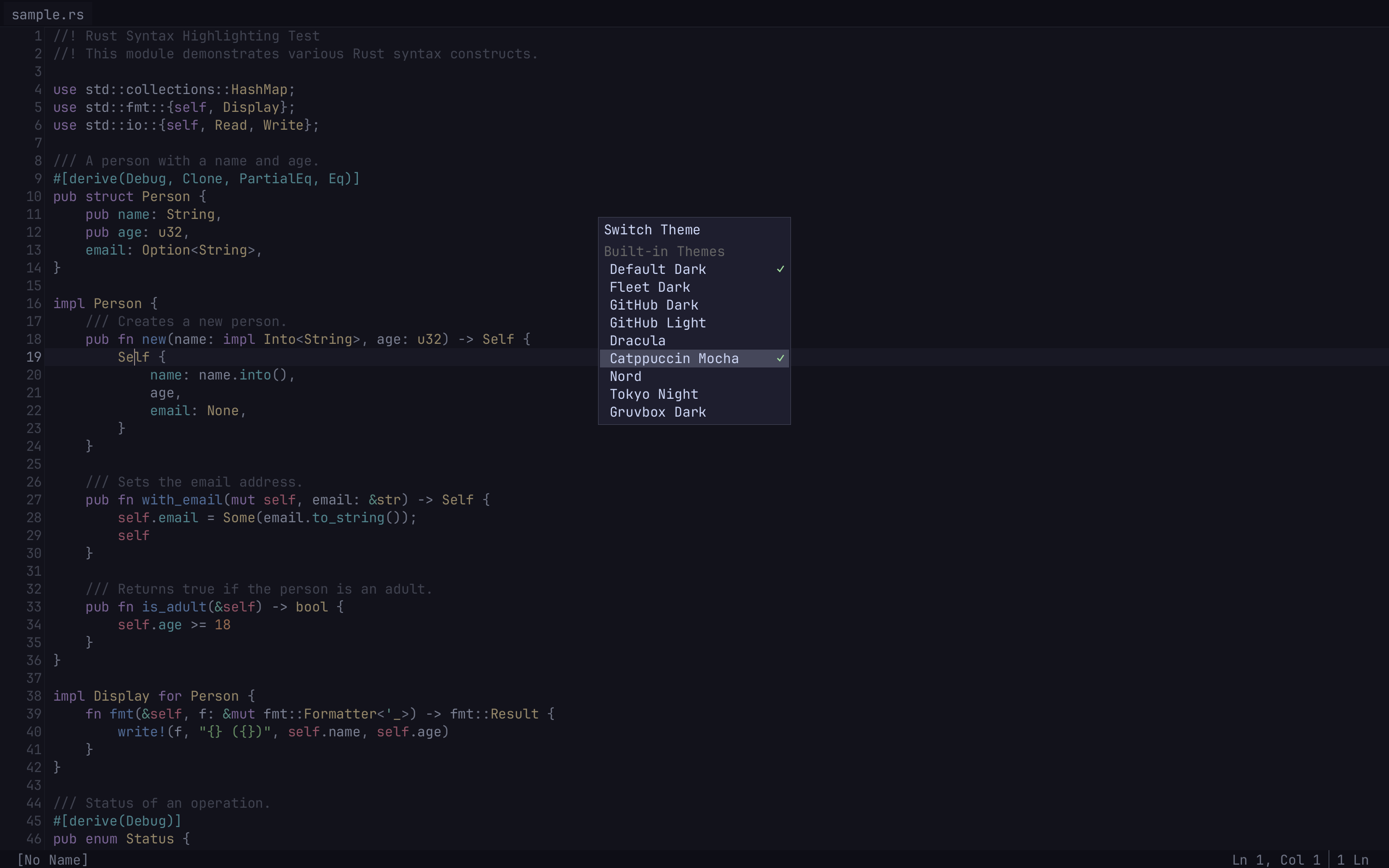Select the Default Dark theme entry

[658, 269]
